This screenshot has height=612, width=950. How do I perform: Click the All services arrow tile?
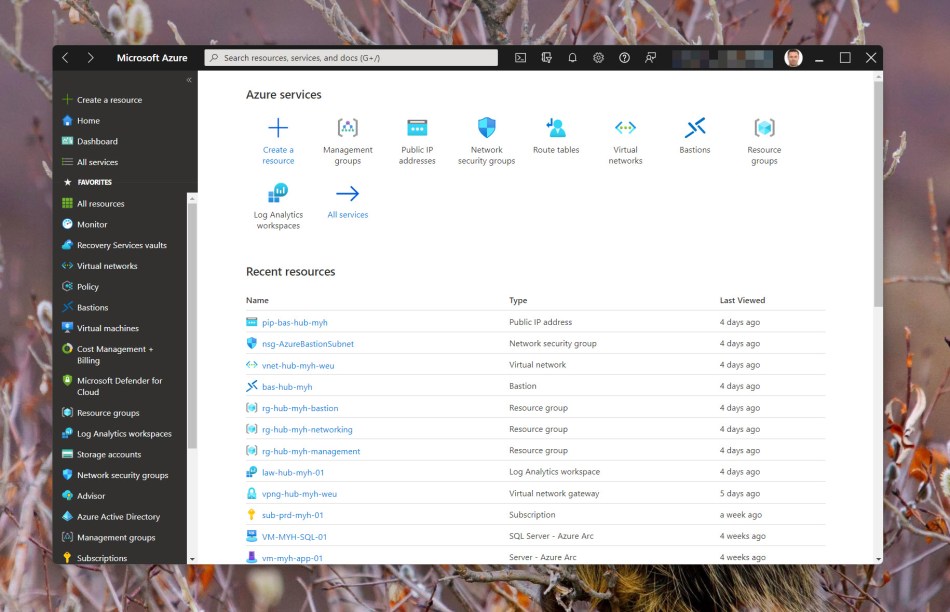click(348, 201)
